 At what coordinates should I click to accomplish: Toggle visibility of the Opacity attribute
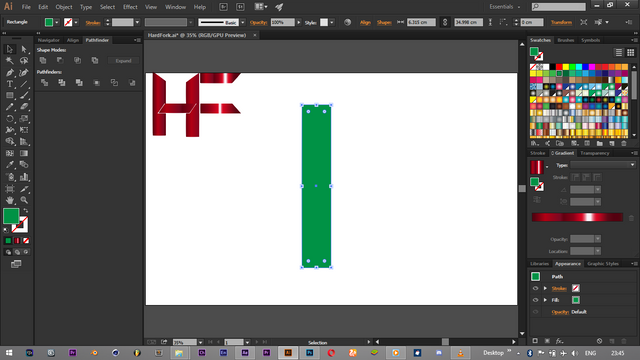[x=535, y=312]
